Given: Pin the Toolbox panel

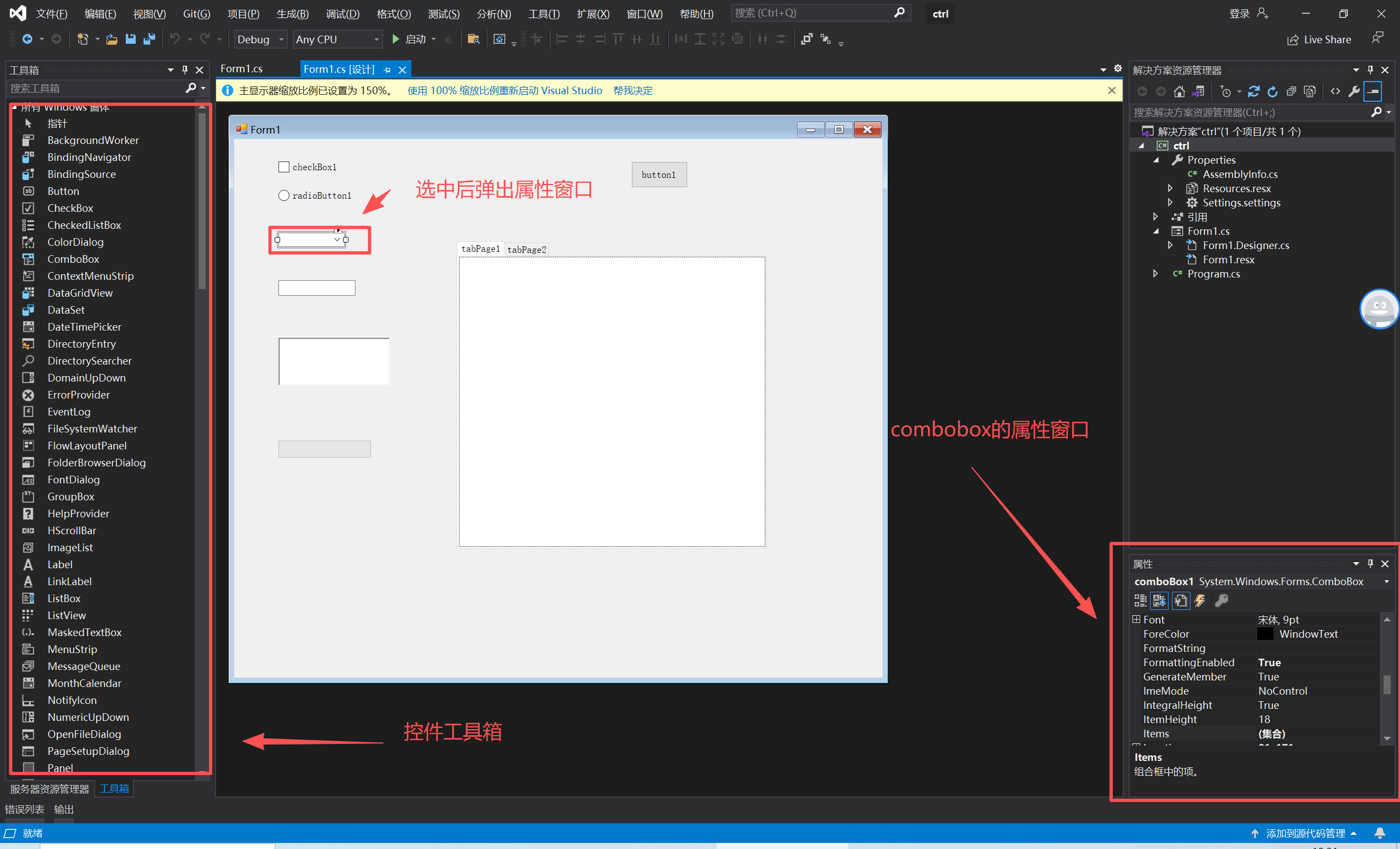Looking at the screenshot, I should (185, 70).
